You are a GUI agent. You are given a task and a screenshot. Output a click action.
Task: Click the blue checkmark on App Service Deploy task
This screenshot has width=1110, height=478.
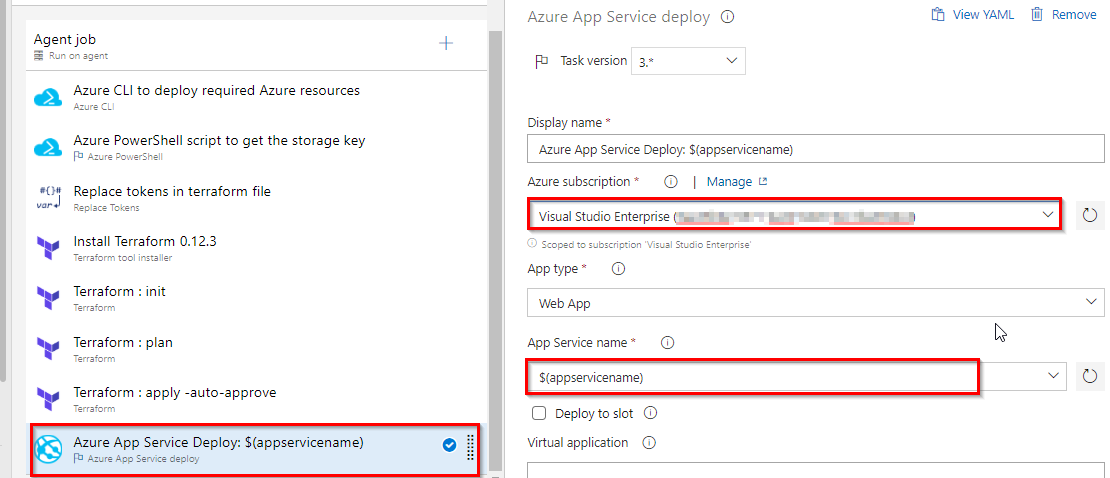point(449,445)
